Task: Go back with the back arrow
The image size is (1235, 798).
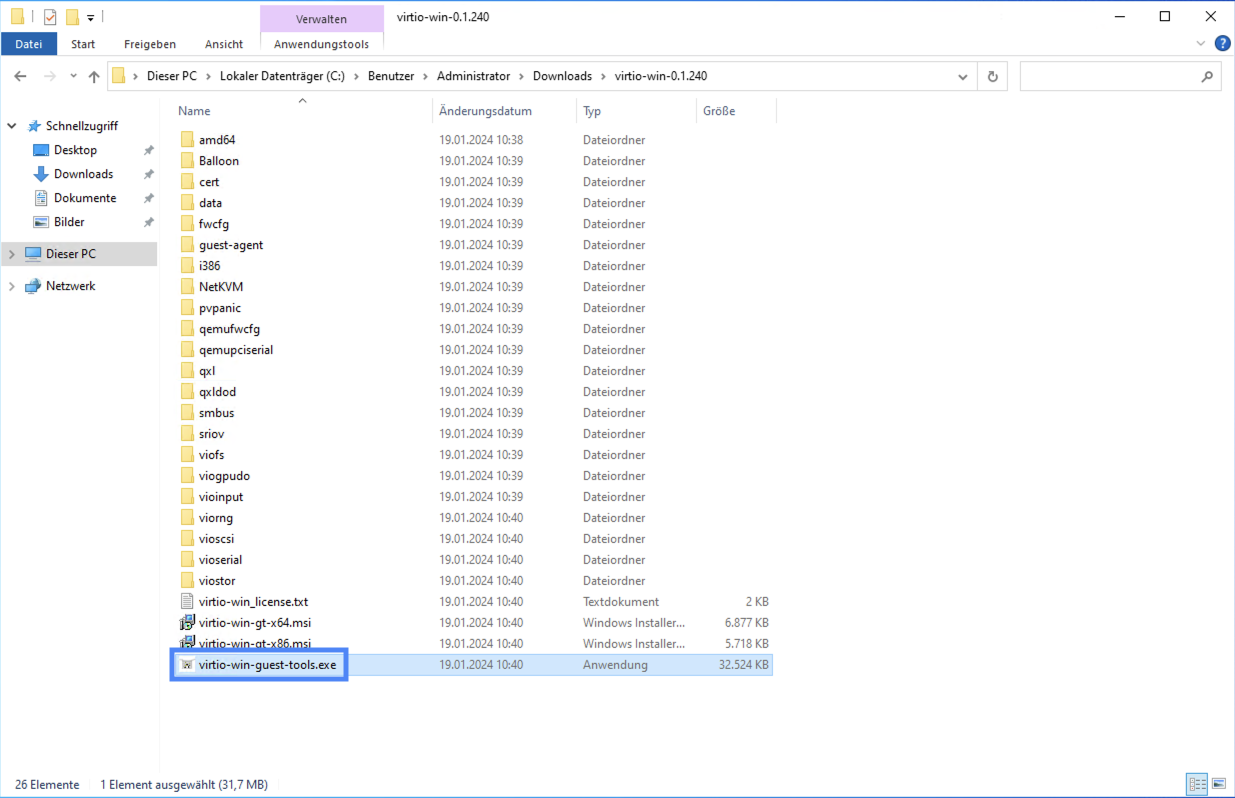Action: pos(20,77)
